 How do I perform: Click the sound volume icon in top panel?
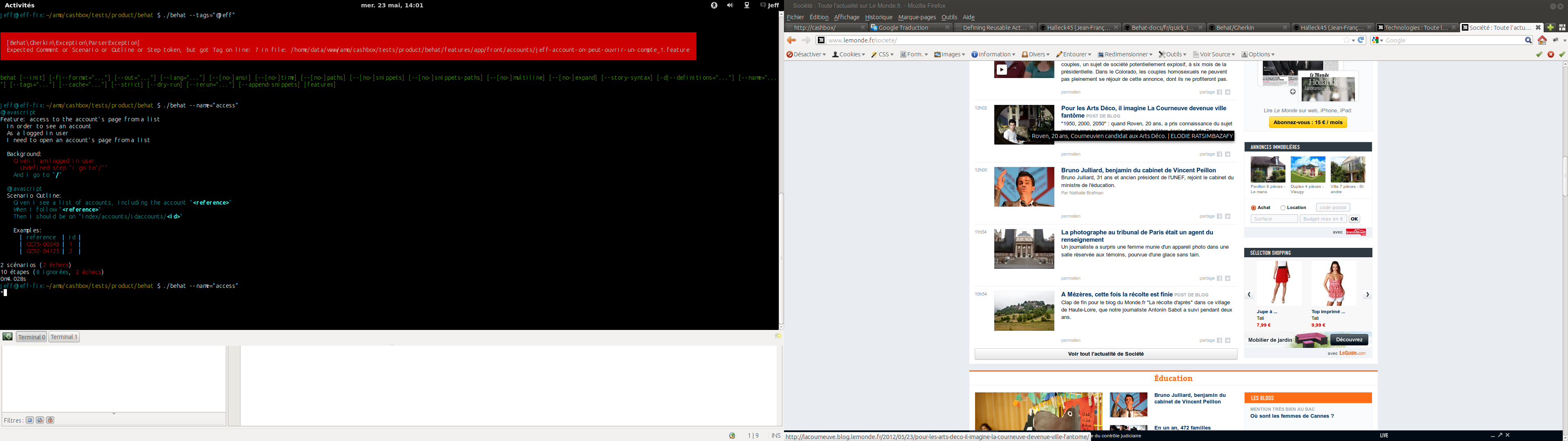tap(730, 5)
